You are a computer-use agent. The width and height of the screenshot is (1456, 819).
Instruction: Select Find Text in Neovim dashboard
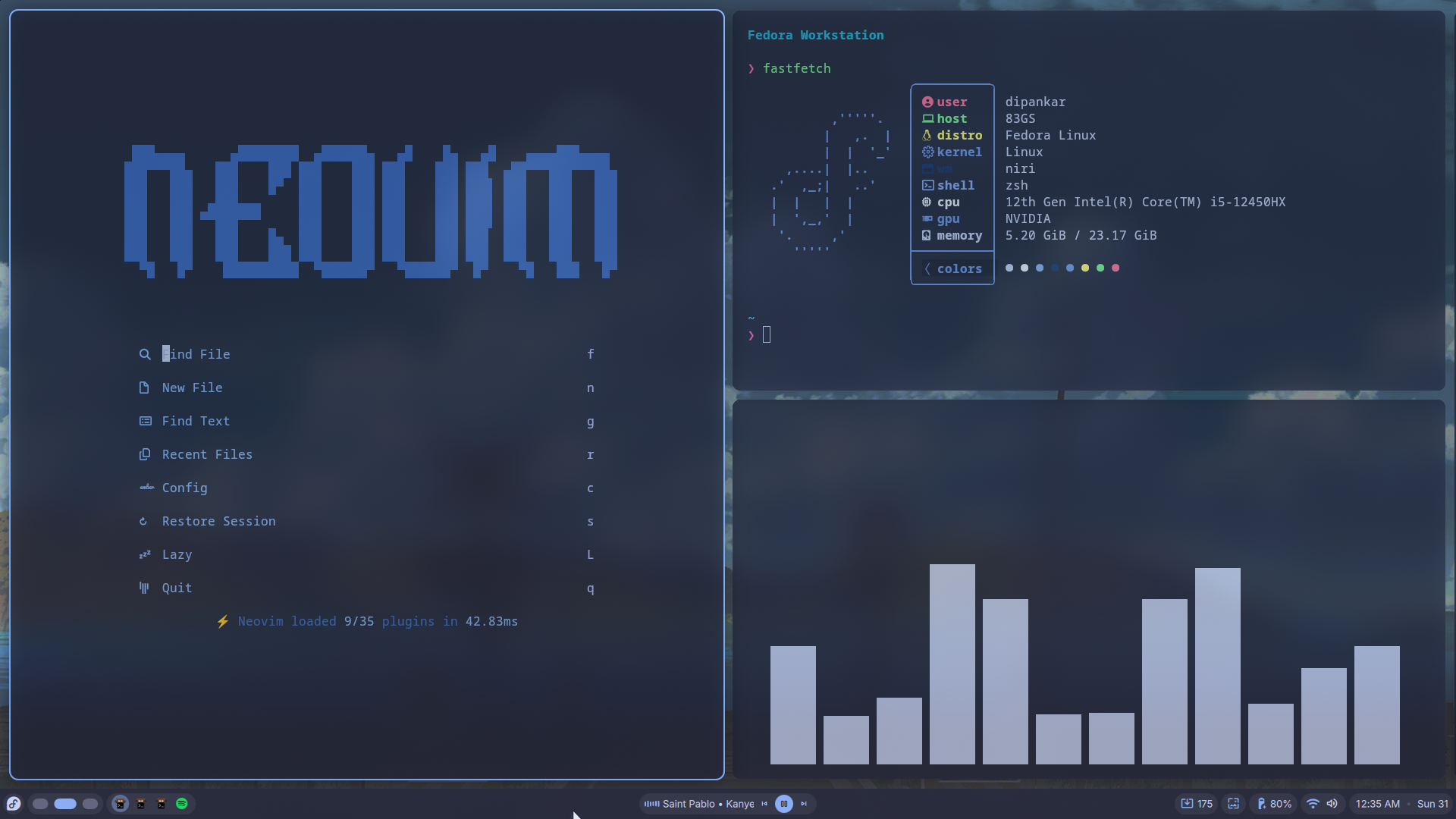[366, 421]
